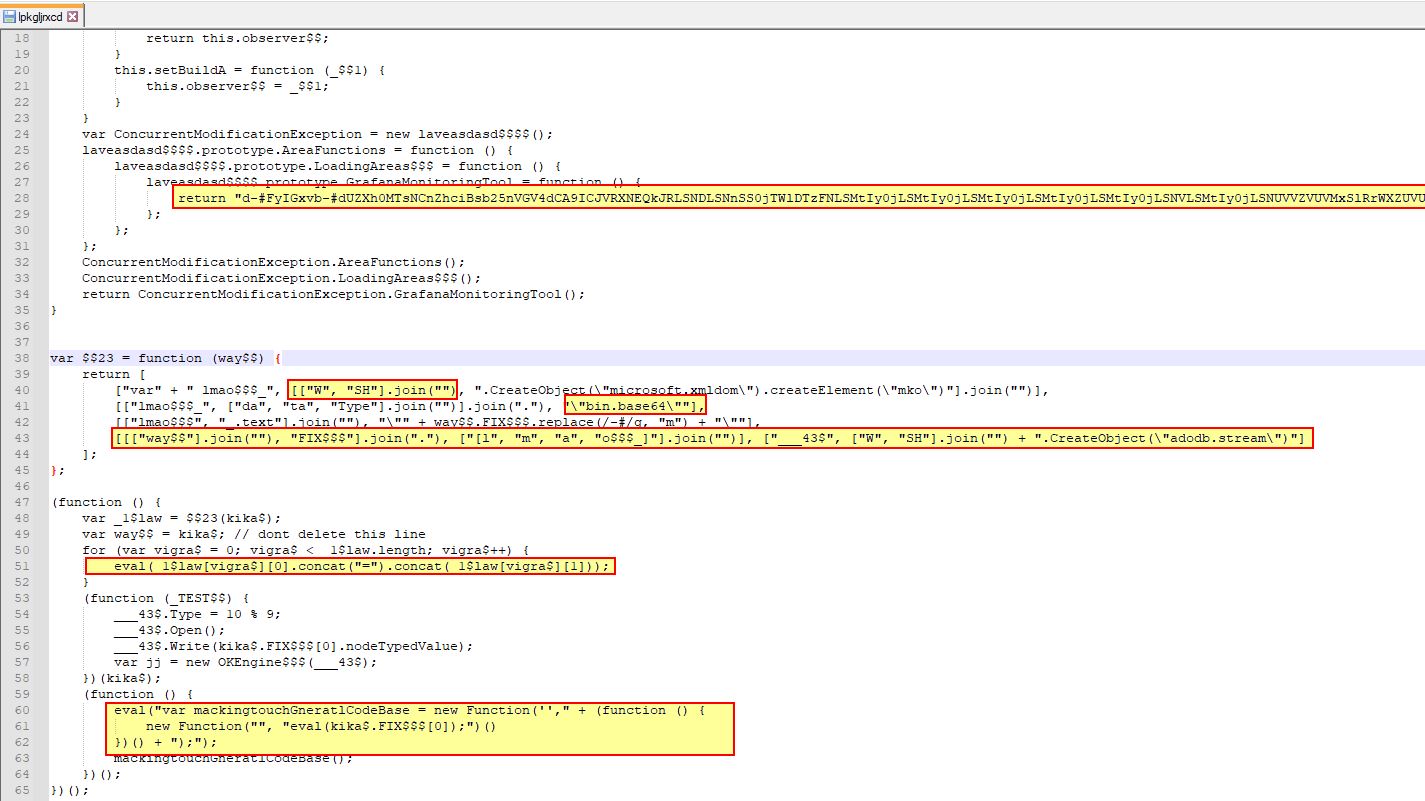Click the '(function (_TEST$$) {' line
1425x801 pixels.
[x=165, y=598]
